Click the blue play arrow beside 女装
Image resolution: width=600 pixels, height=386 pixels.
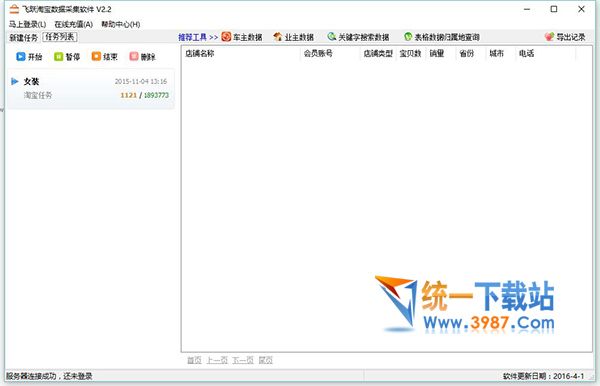pyautogui.click(x=15, y=81)
